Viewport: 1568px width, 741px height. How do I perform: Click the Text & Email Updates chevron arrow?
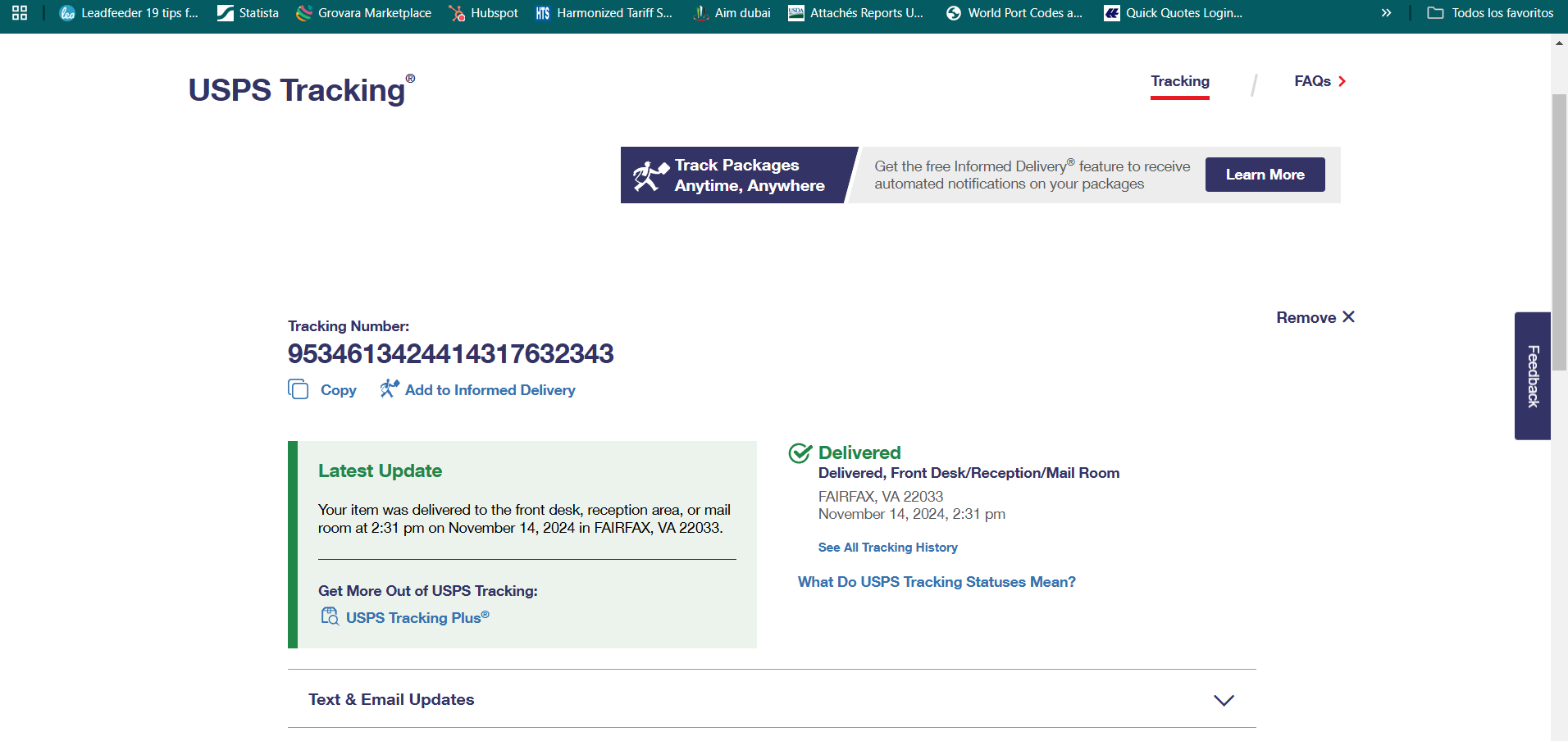coord(1224,700)
